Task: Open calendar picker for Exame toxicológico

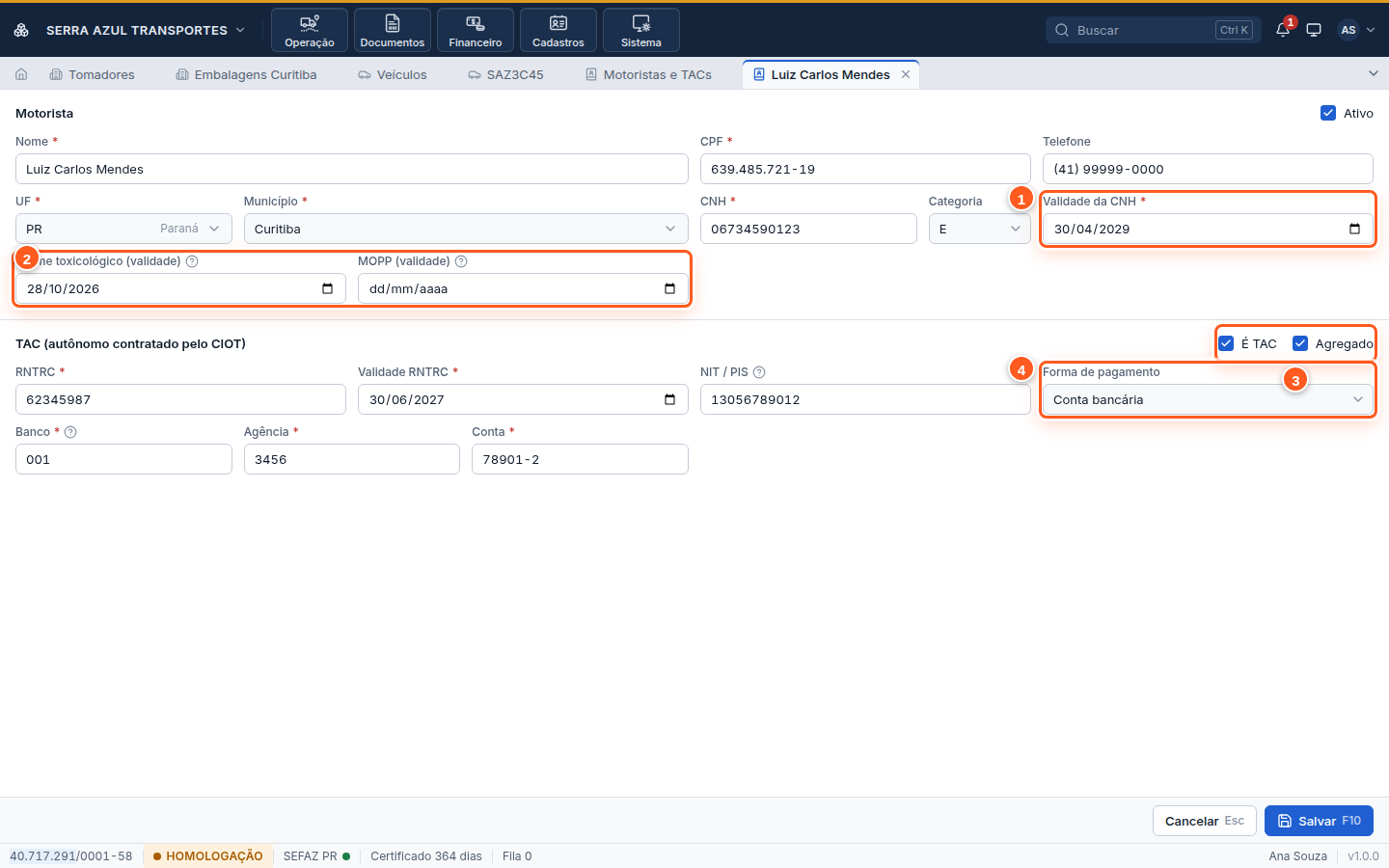Action: [x=327, y=288]
